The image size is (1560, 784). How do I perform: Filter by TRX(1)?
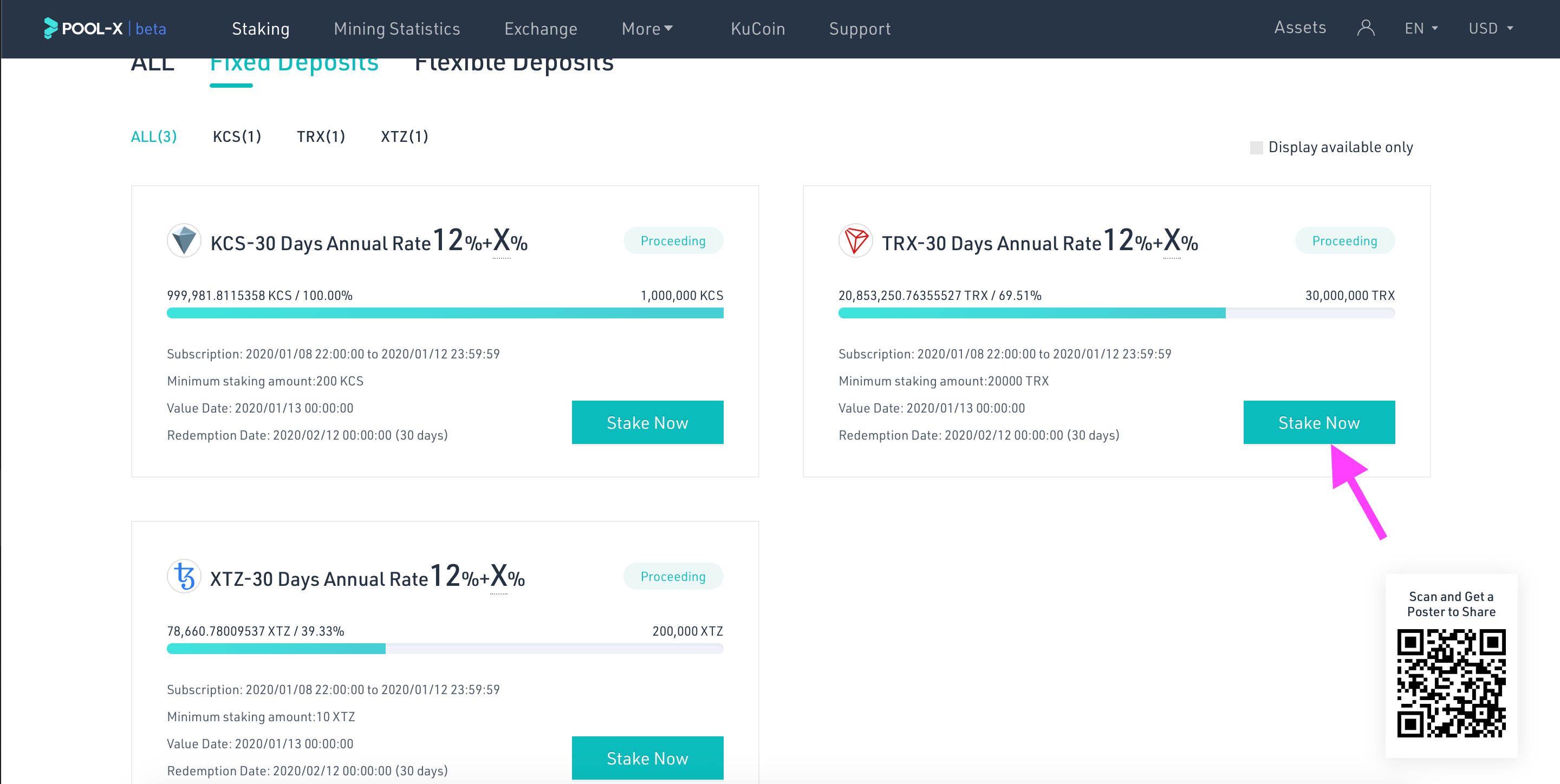321,137
